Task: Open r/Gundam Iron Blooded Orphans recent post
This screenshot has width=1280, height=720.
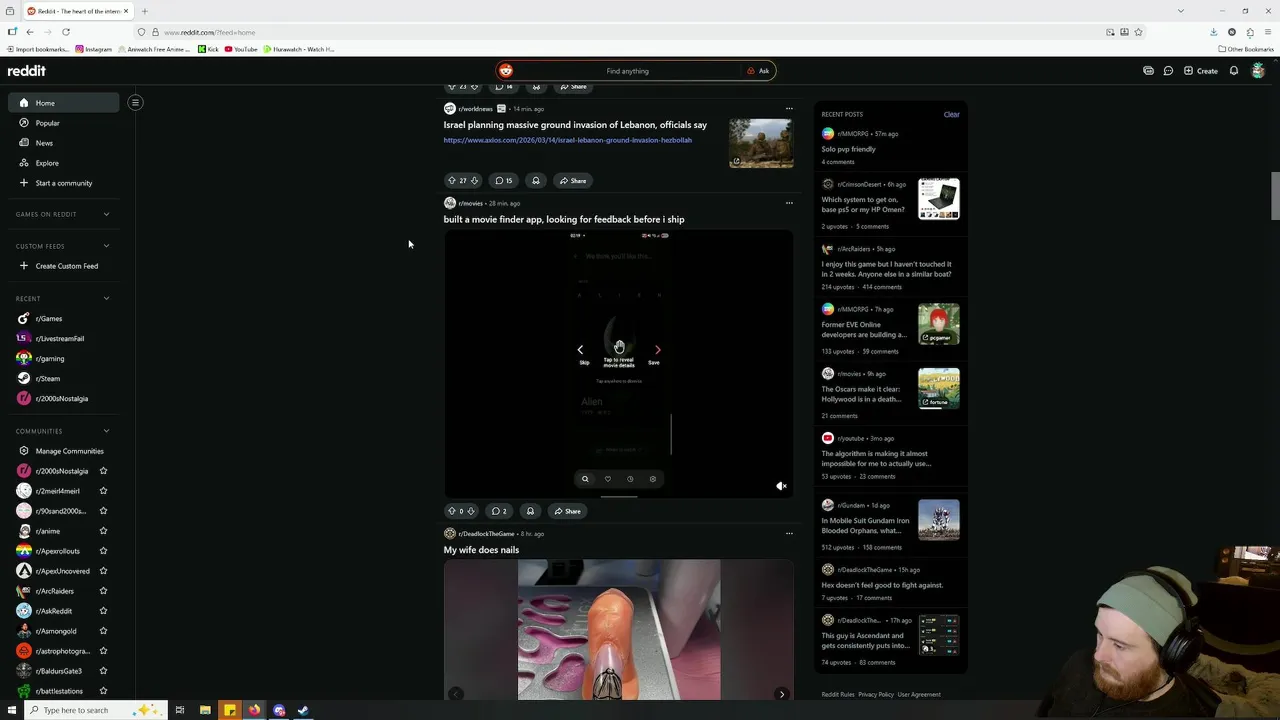Action: pyautogui.click(x=890, y=526)
